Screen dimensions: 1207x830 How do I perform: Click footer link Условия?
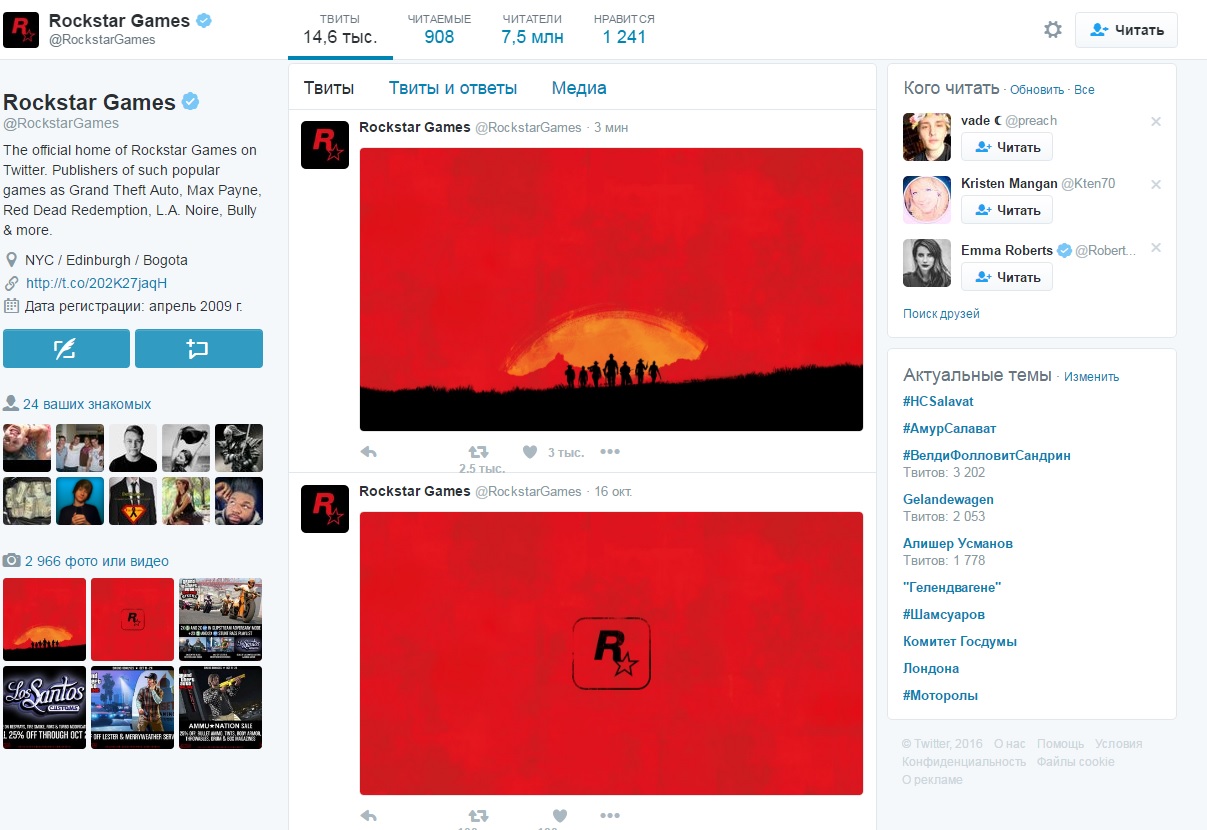[1118, 744]
